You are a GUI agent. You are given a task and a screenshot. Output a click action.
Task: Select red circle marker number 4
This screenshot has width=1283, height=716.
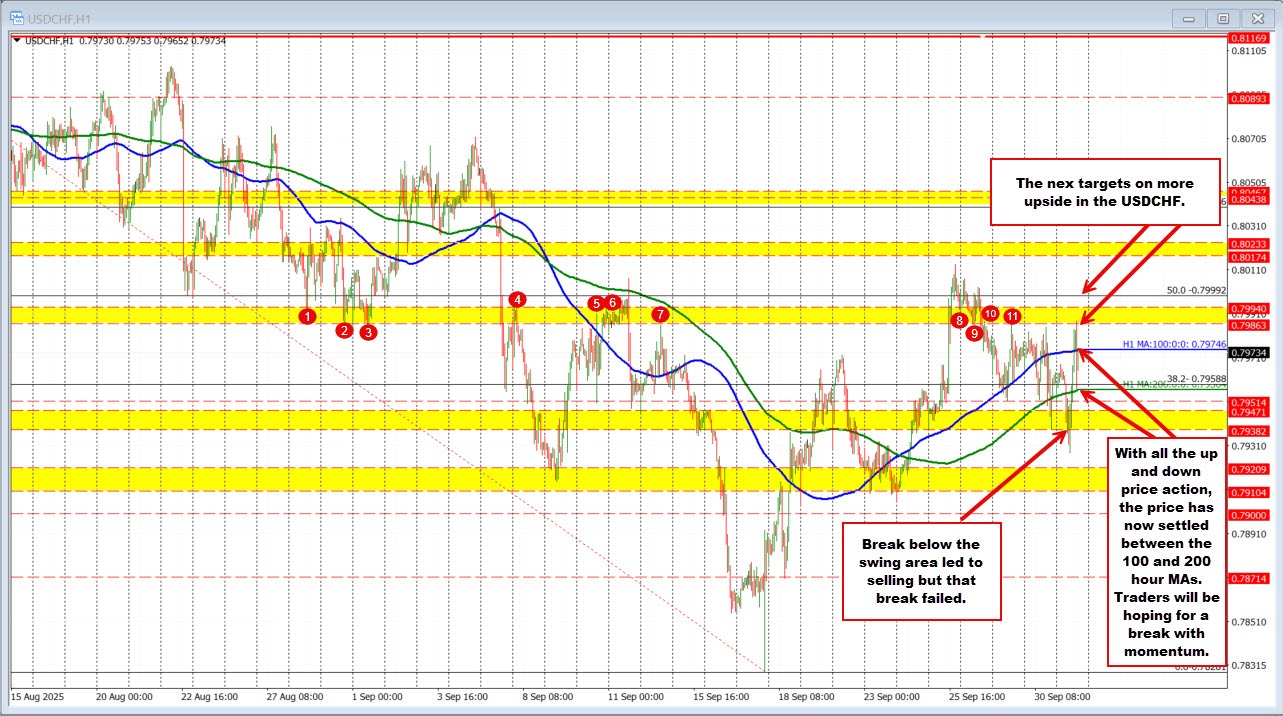pyautogui.click(x=517, y=299)
